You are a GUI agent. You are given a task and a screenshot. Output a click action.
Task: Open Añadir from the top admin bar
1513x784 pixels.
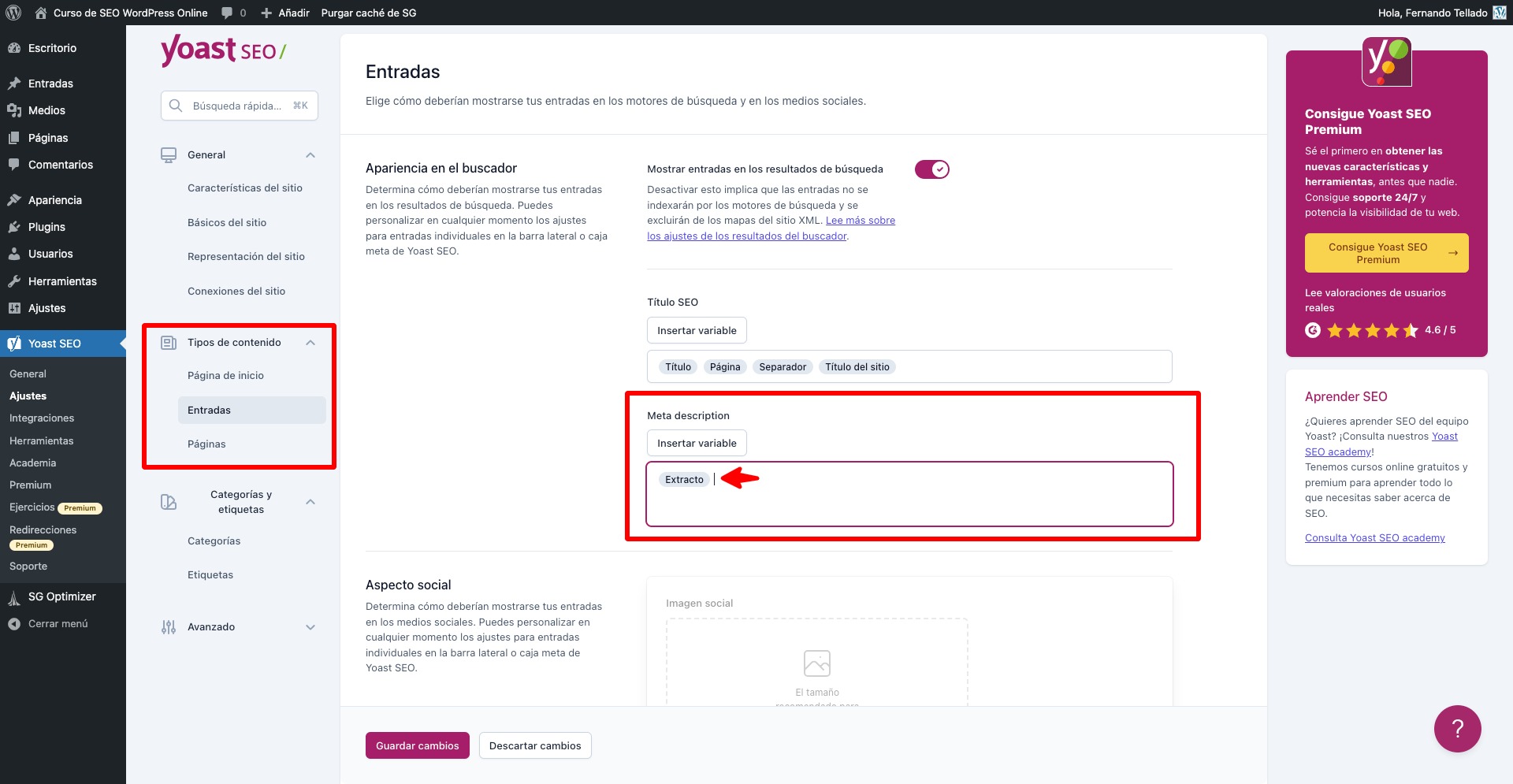coord(285,13)
